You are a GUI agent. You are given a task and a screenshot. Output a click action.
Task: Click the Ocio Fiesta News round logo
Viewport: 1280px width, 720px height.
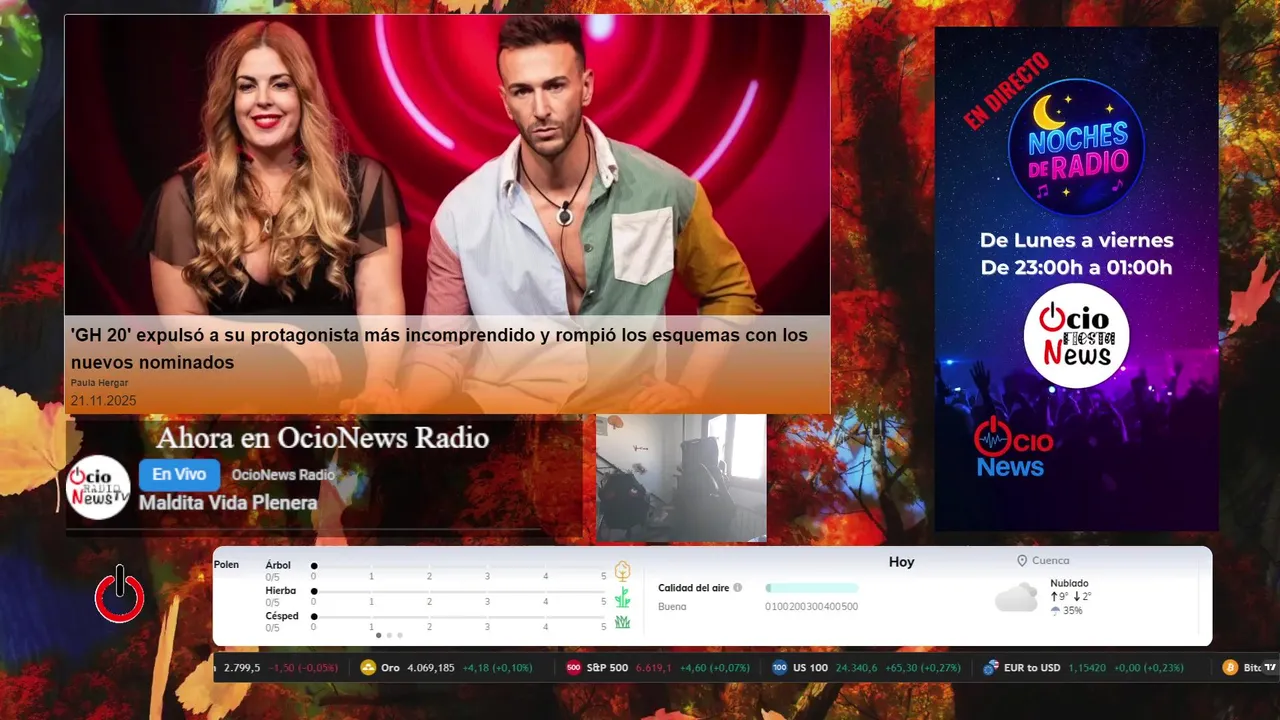(1076, 336)
